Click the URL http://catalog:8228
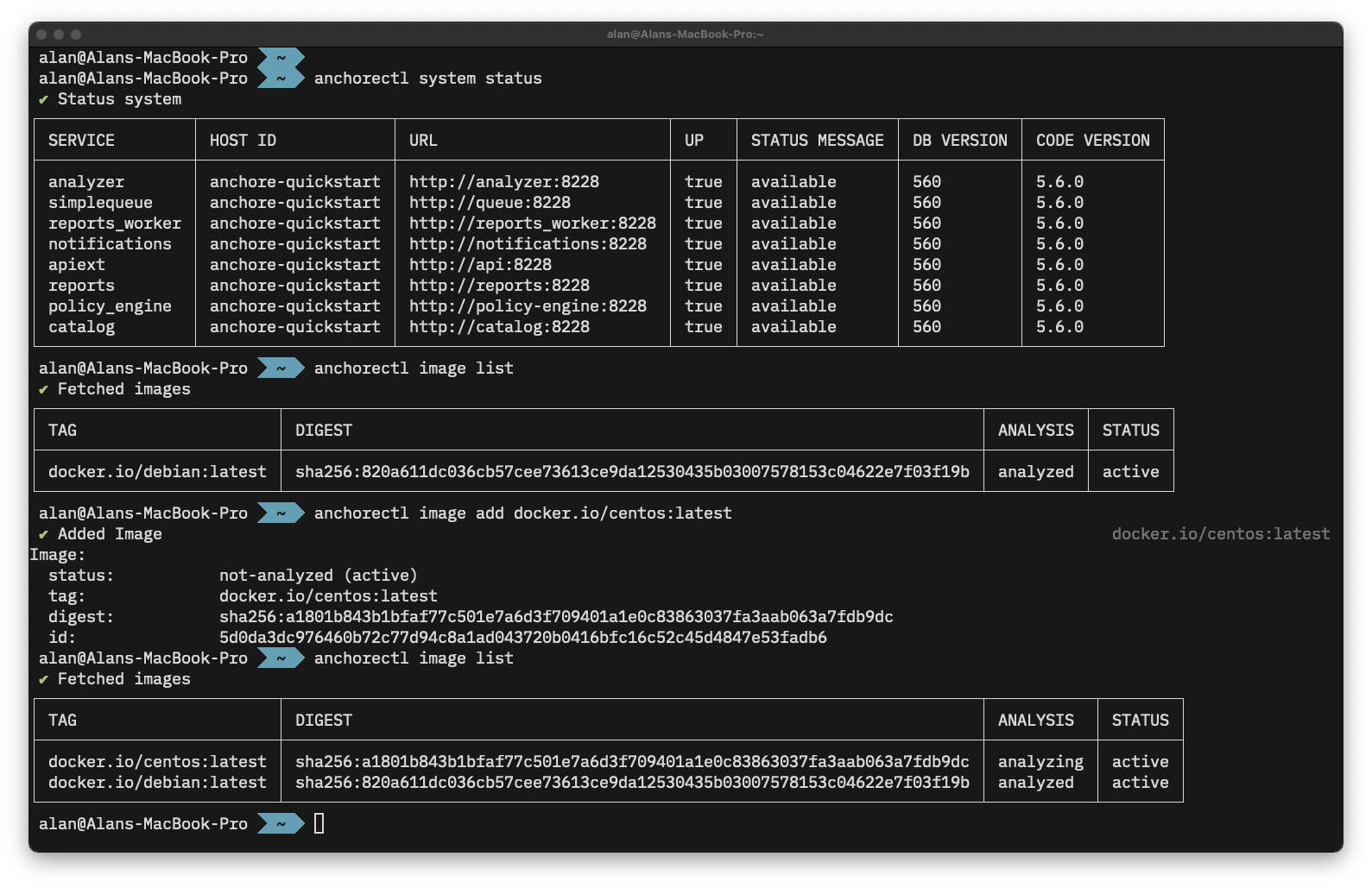 click(499, 327)
